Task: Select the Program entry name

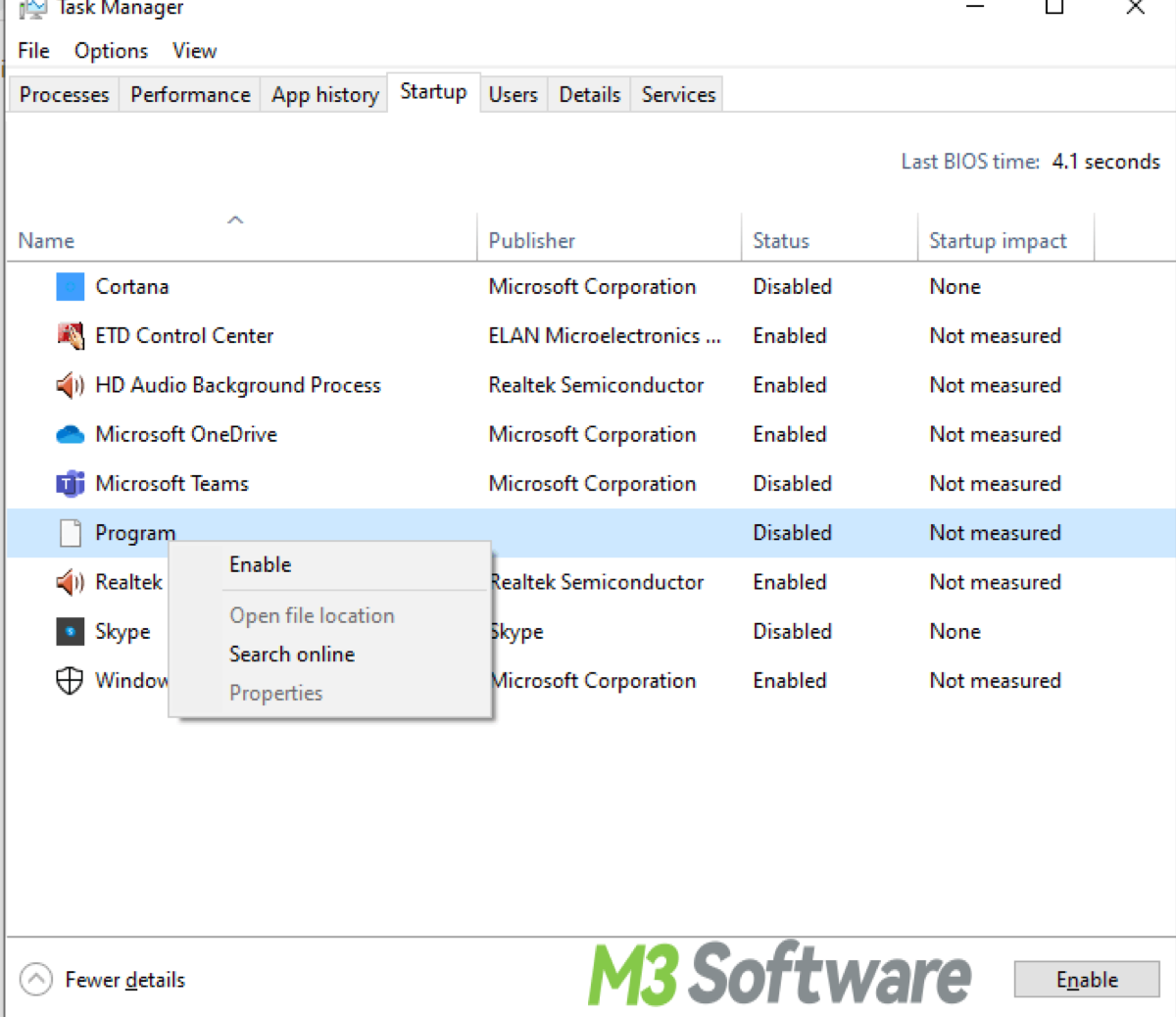Action: click(x=135, y=533)
